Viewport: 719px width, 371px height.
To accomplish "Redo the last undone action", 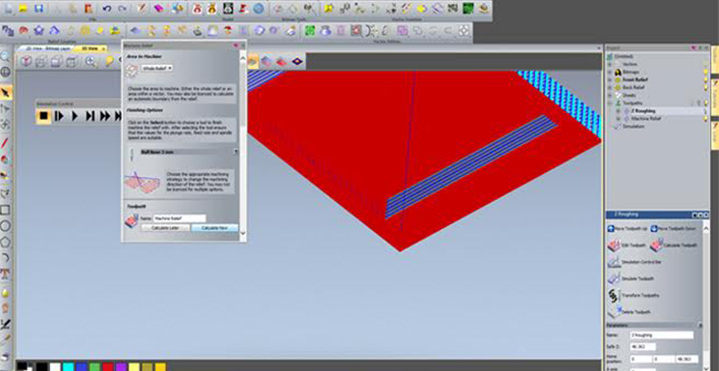I will [x=122, y=9].
